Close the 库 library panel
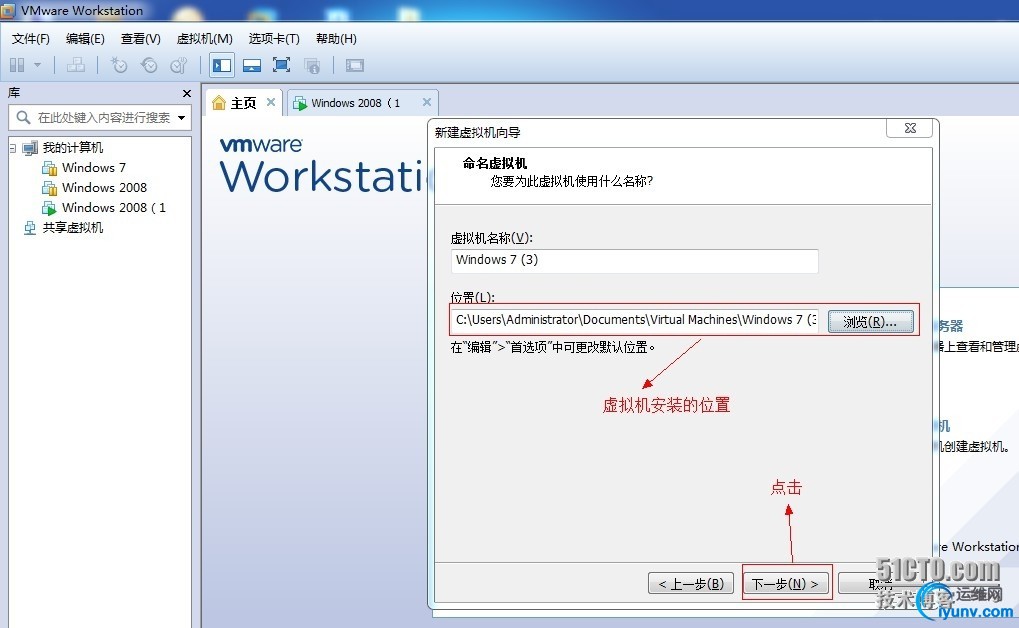 click(x=187, y=94)
